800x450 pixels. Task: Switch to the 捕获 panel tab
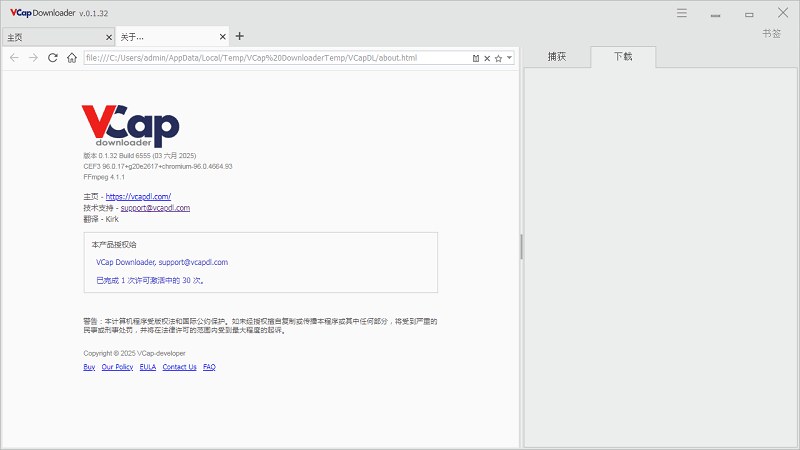point(557,57)
